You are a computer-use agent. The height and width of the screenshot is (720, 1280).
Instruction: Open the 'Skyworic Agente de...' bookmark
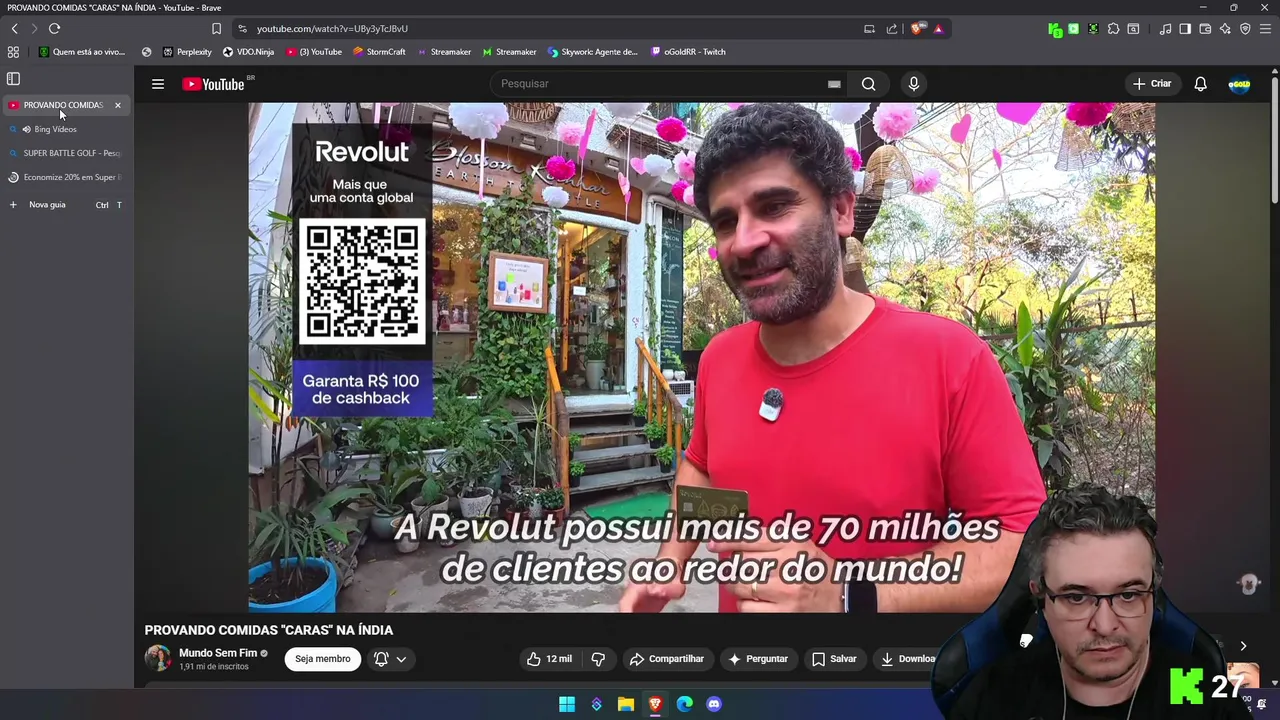(x=593, y=52)
